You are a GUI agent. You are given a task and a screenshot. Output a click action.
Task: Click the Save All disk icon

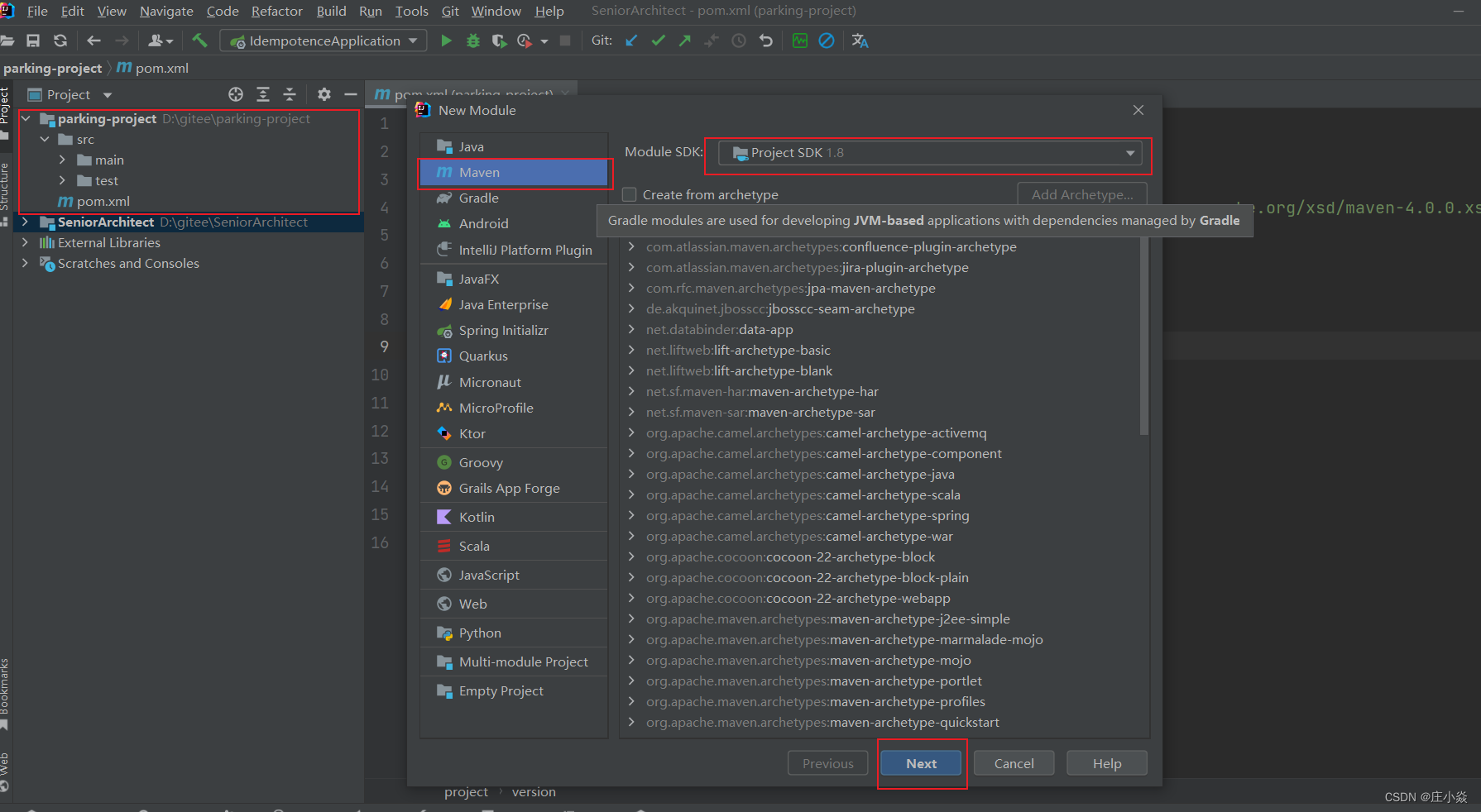[33, 41]
